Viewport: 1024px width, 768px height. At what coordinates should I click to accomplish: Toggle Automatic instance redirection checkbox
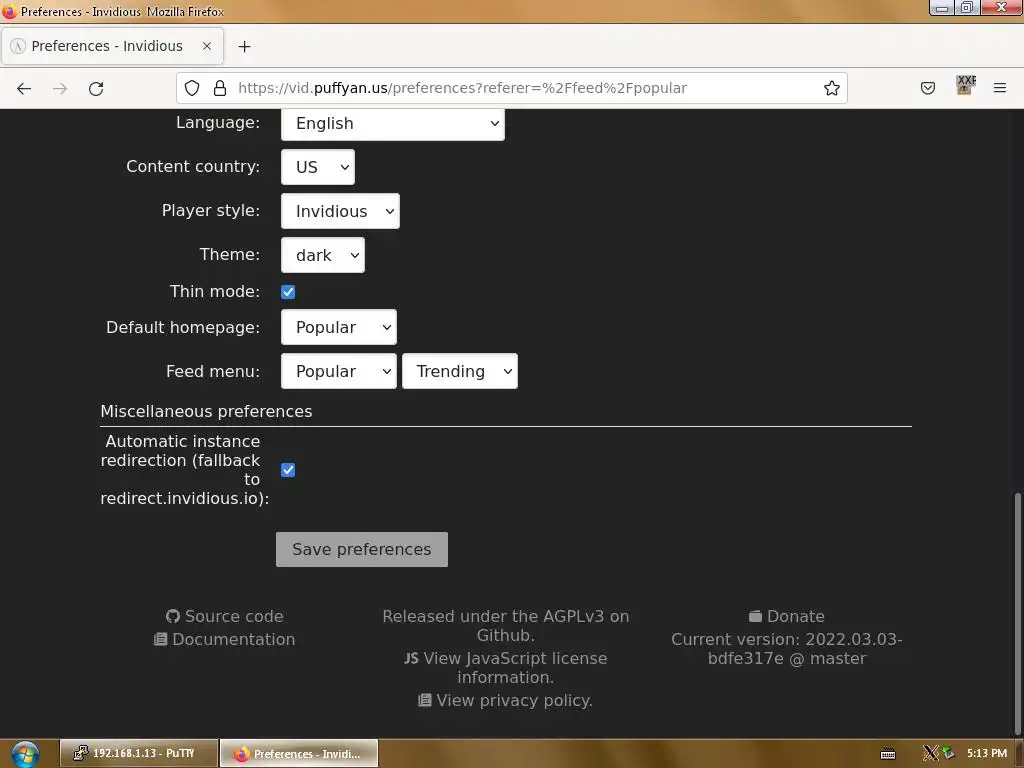[288, 470]
